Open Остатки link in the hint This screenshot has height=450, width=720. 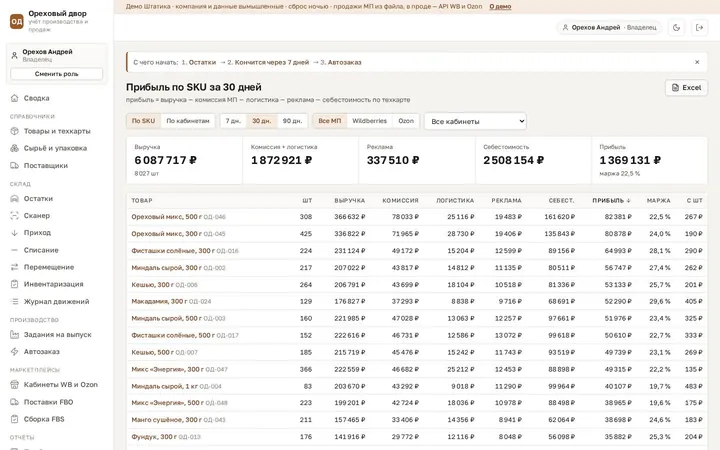coord(202,62)
